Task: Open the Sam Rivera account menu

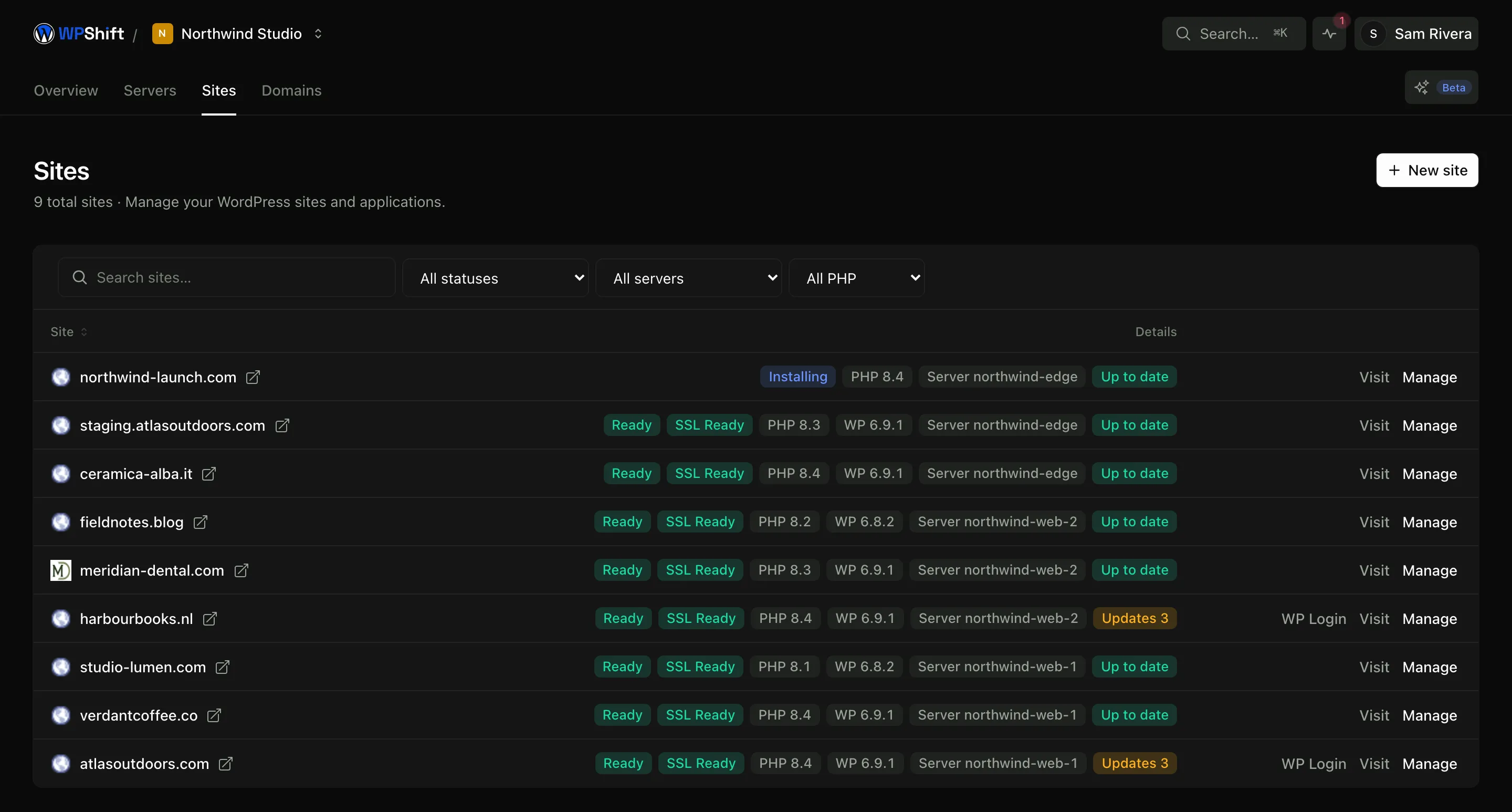Action: tap(1416, 34)
